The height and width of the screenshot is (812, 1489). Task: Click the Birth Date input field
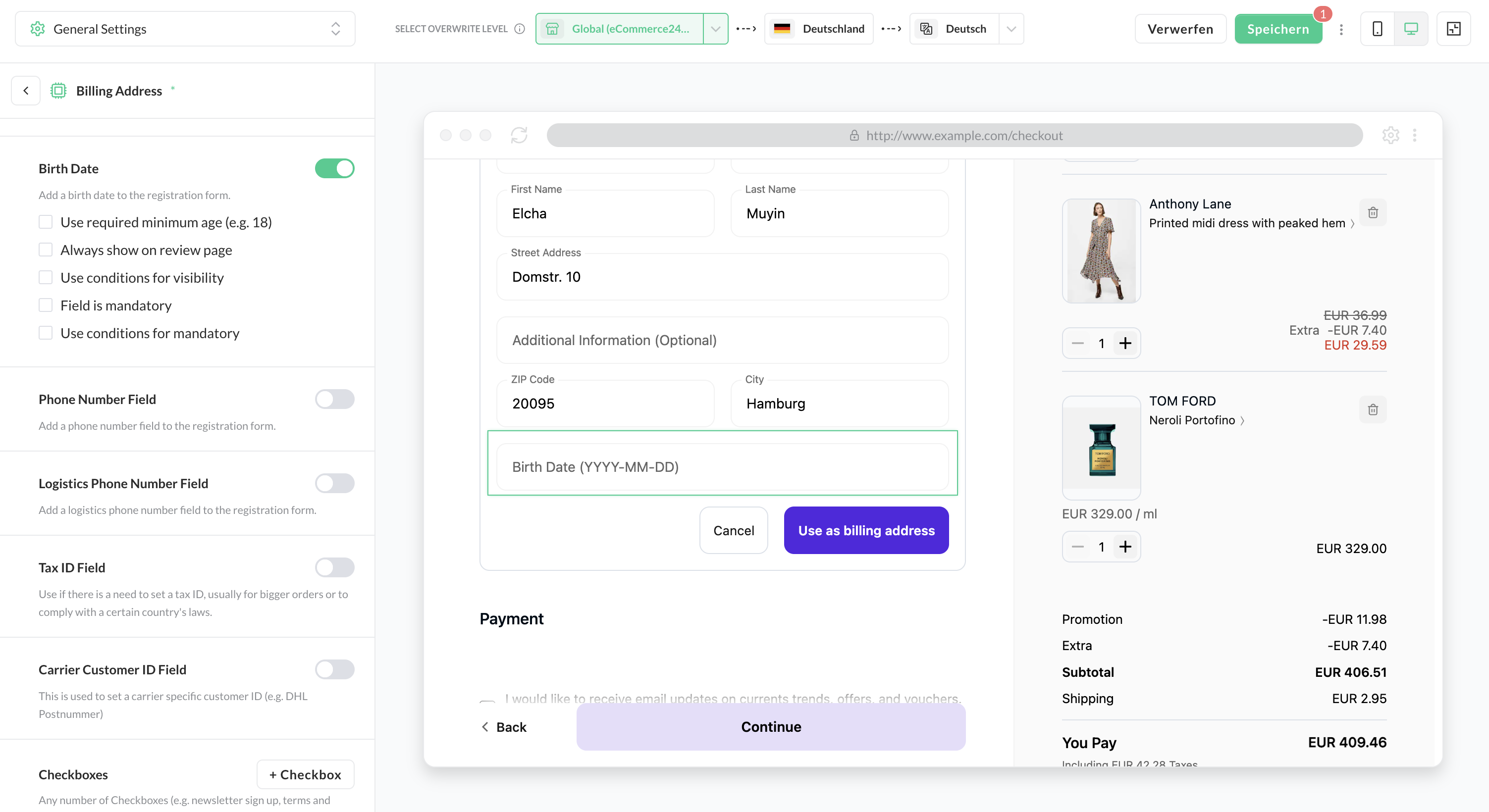(722, 467)
